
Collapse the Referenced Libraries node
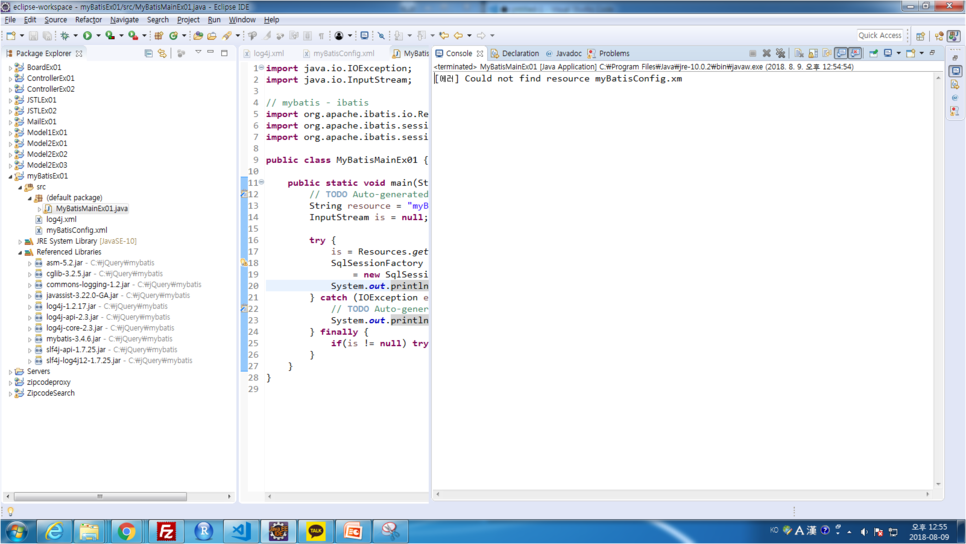point(20,252)
